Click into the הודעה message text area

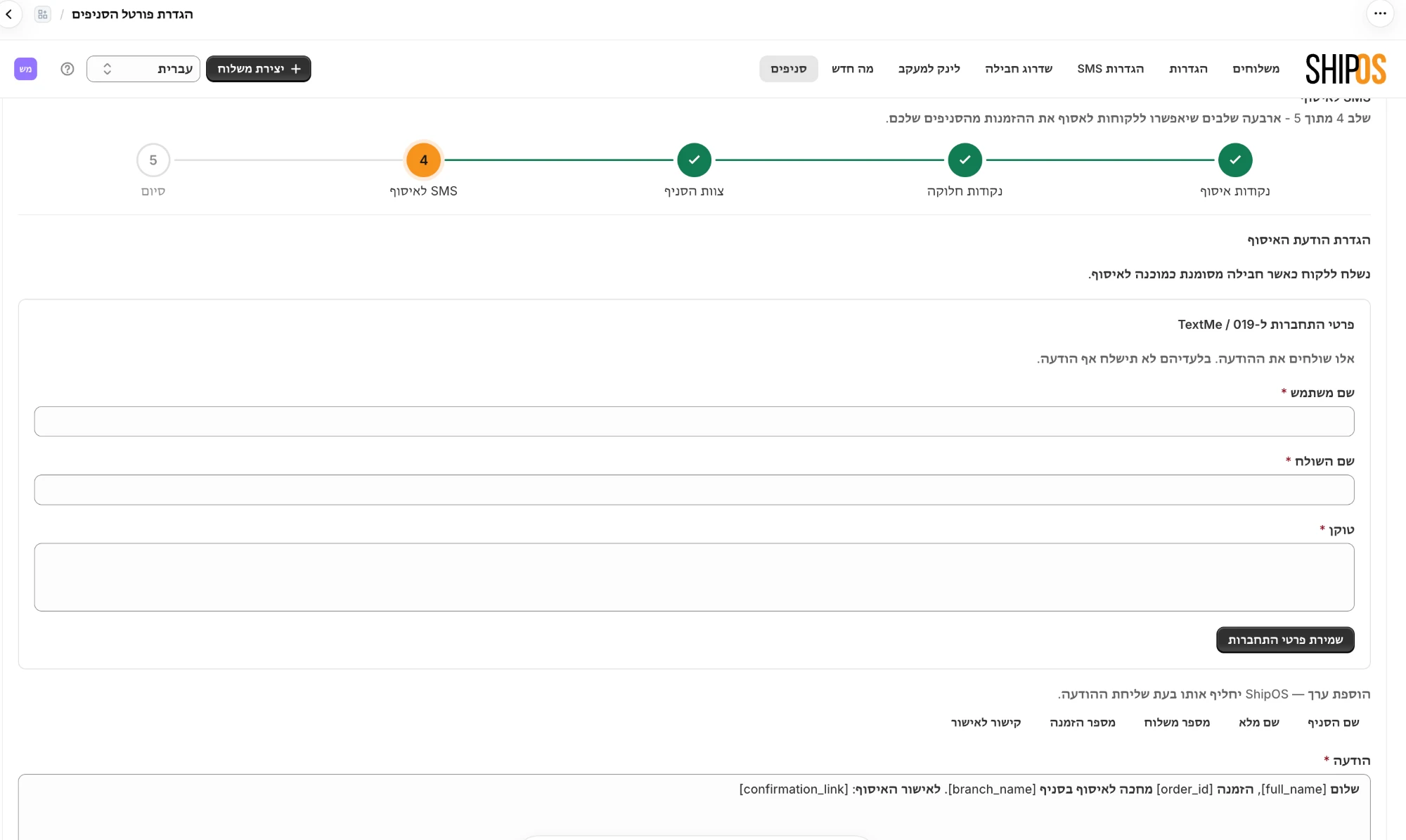(x=694, y=807)
